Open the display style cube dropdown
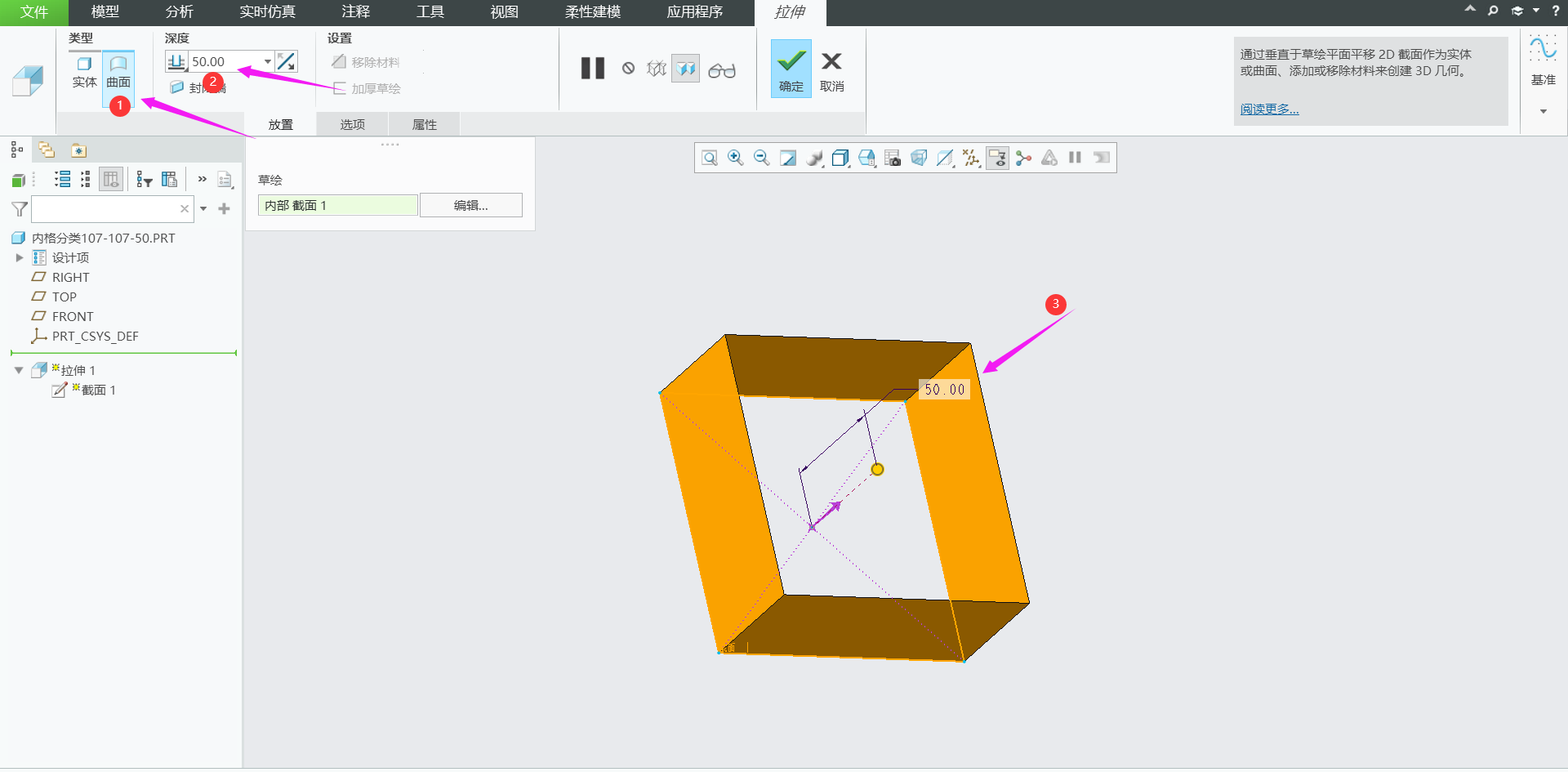The image size is (1568, 772). tap(840, 158)
